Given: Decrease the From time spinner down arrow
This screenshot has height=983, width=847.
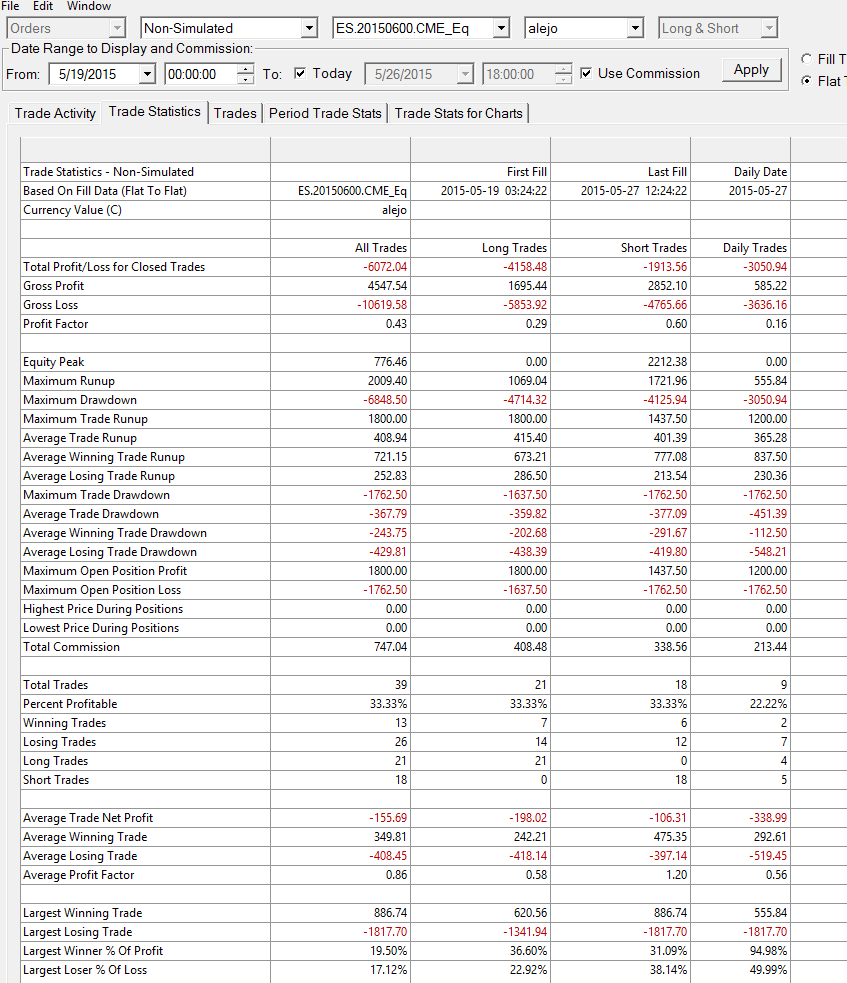Looking at the screenshot, I should coord(246,79).
